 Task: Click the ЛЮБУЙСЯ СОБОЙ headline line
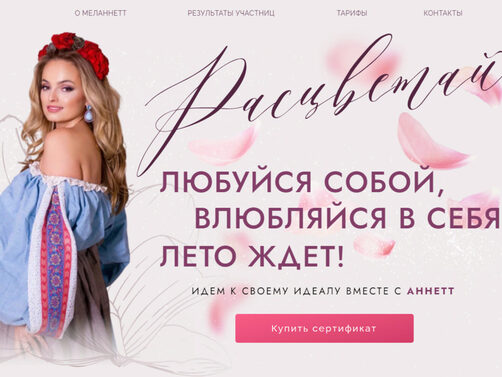[x=302, y=182]
